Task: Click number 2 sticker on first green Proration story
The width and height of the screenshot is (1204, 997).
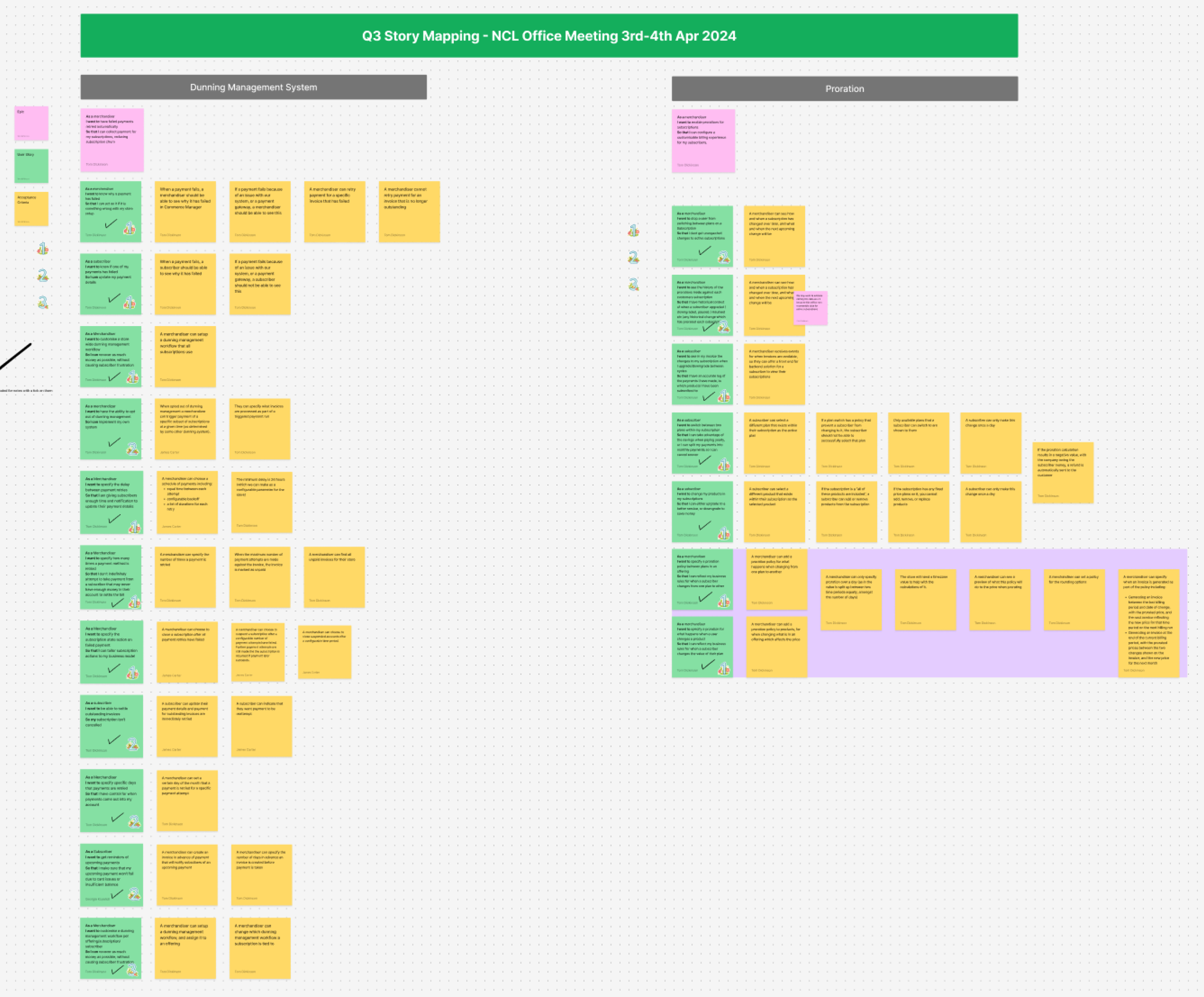Action: [723, 257]
